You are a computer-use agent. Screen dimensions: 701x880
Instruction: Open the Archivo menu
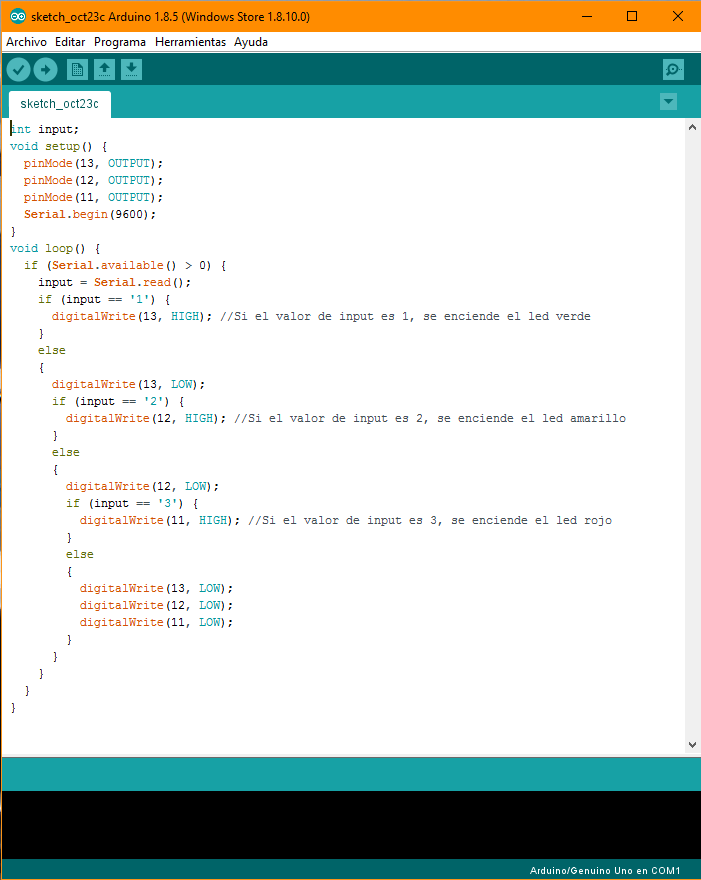pos(26,42)
